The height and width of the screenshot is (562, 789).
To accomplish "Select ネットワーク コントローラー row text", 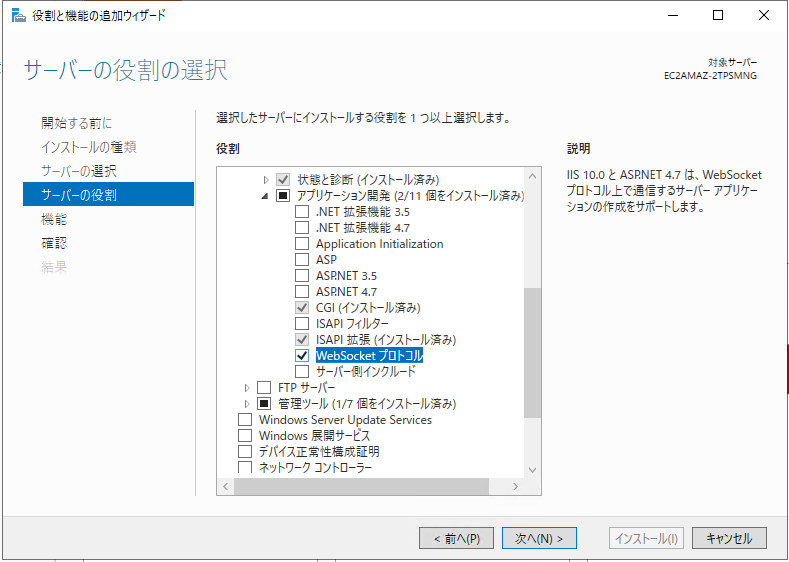I will [315, 467].
